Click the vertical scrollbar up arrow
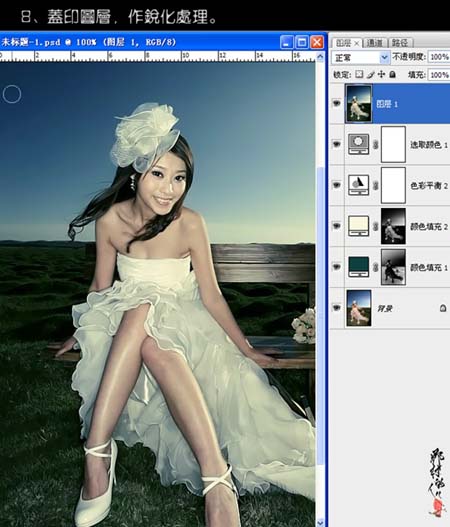Screen dimensions: 450x527 pos(320,57)
